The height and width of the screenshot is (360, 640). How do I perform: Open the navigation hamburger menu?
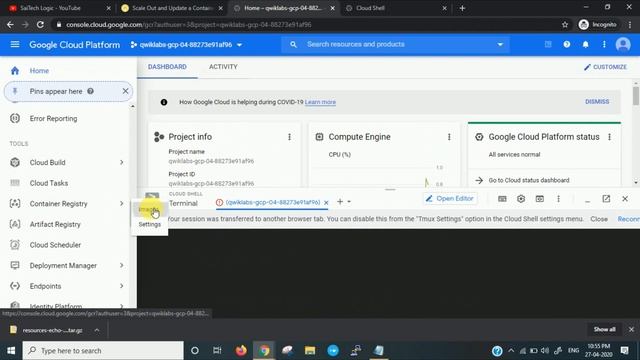pos(15,44)
